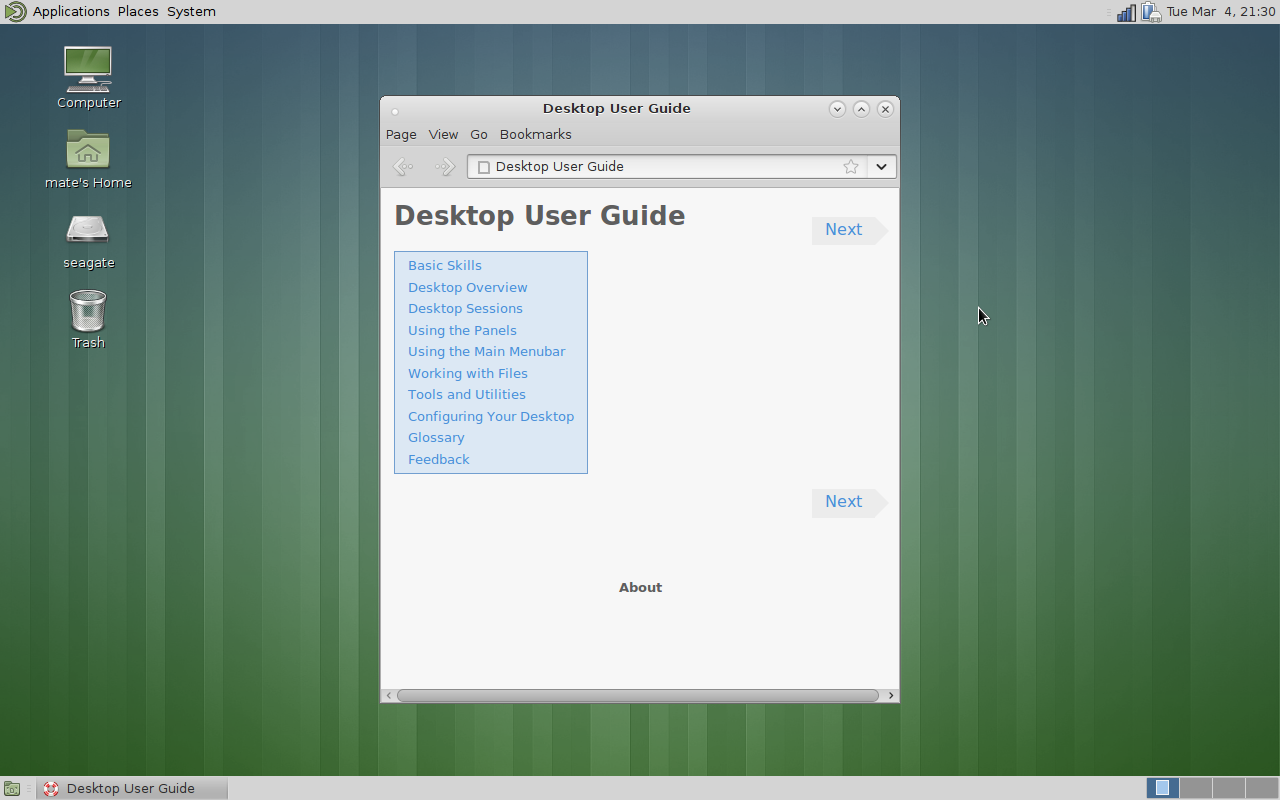The image size is (1280, 800).
Task: Open the Computer desktop icon
Action: [x=88, y=69]
